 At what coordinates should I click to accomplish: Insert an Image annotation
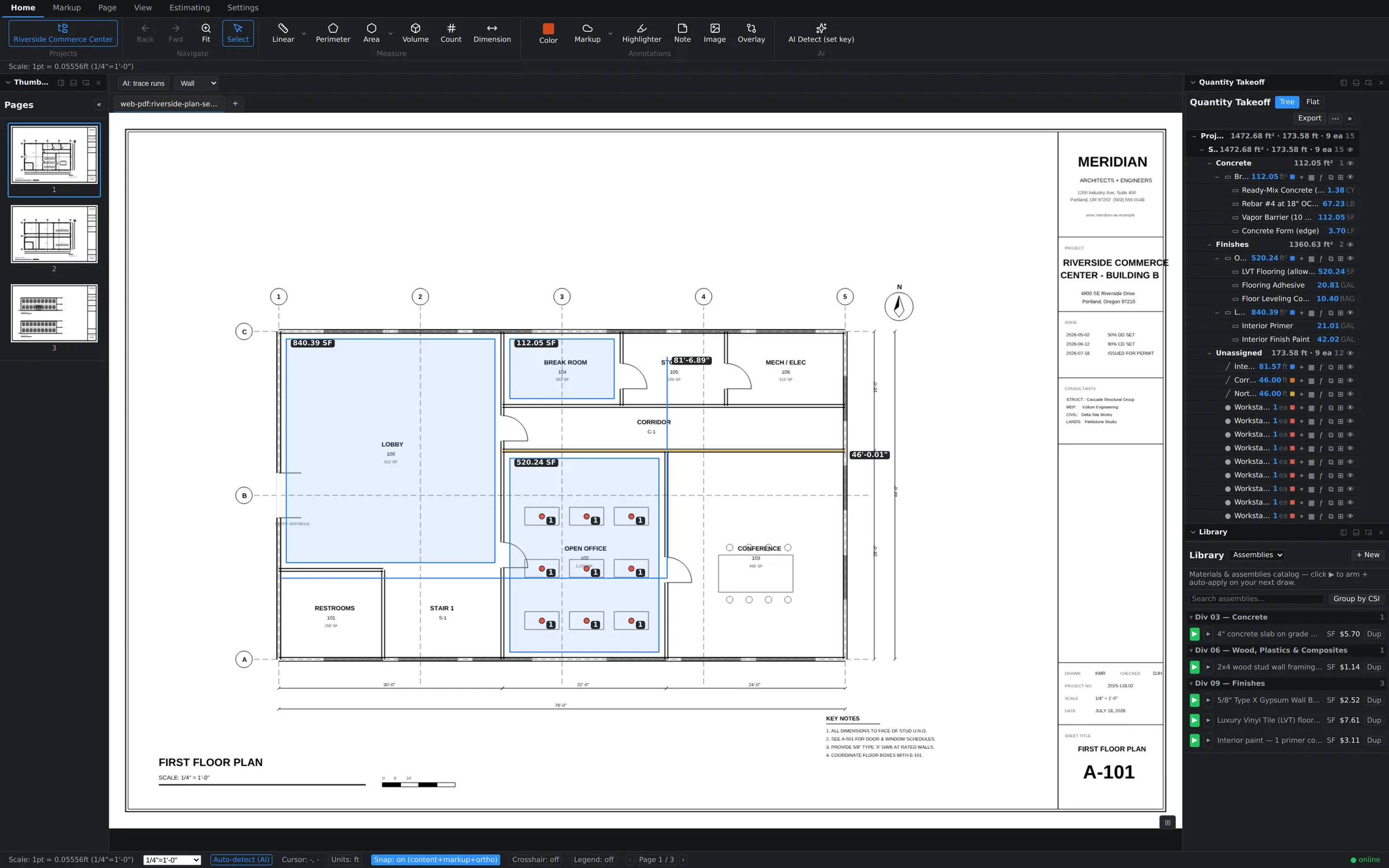point(714,33)
